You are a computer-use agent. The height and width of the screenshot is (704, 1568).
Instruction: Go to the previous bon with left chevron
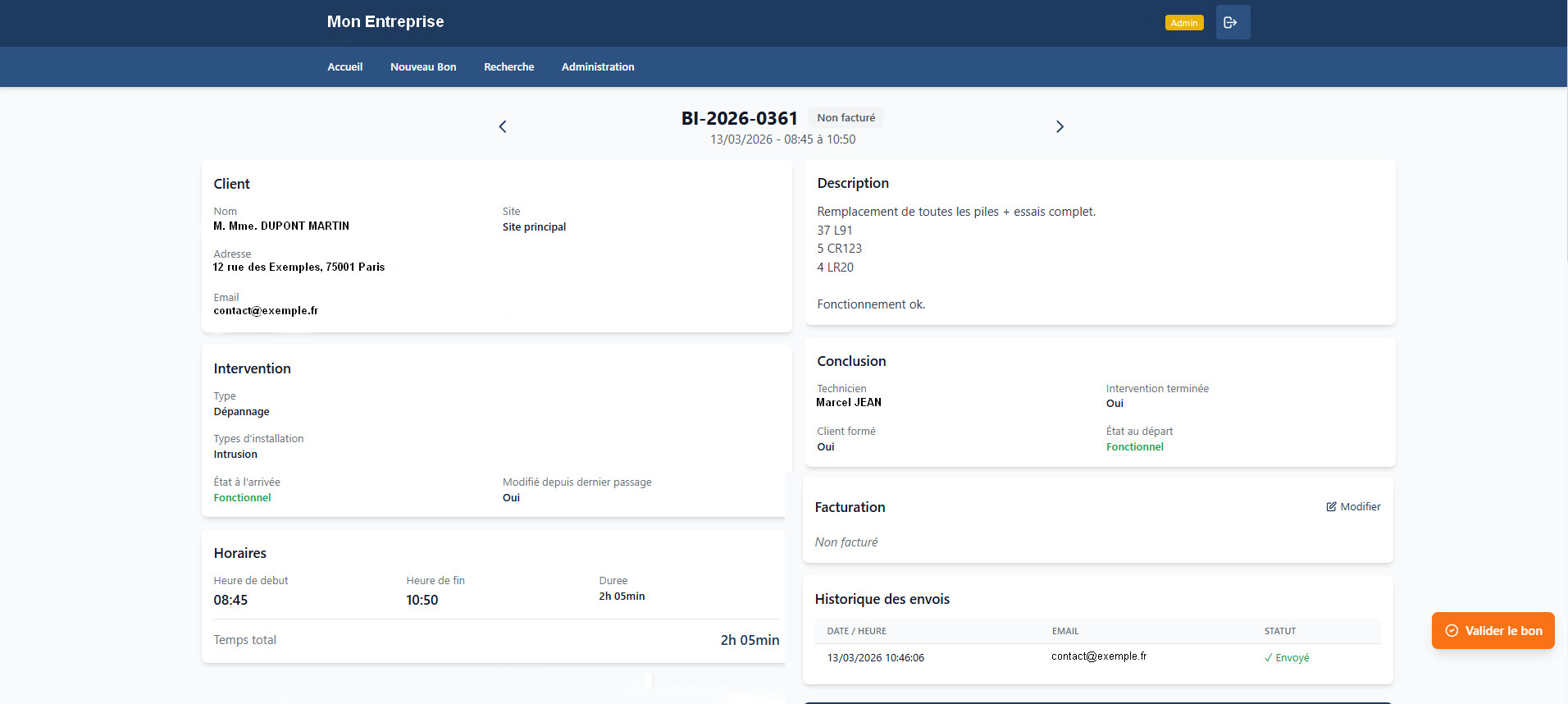503,126
